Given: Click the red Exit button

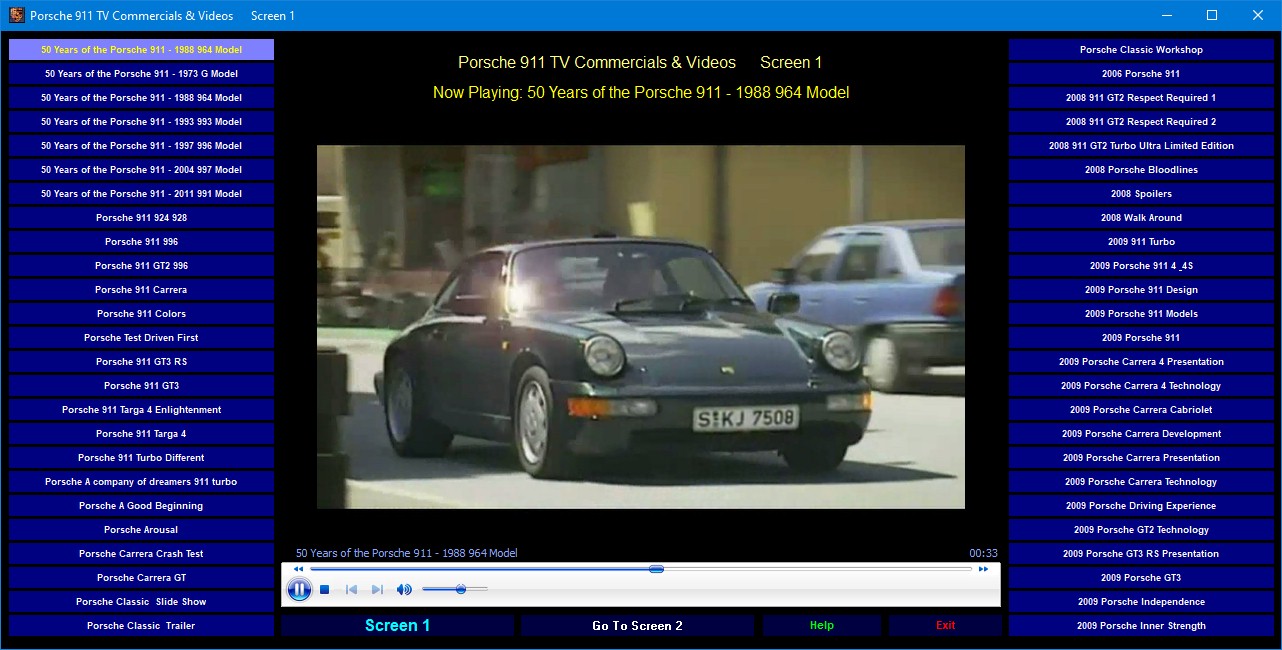Looking at the screenshot, I should (945, 625).
